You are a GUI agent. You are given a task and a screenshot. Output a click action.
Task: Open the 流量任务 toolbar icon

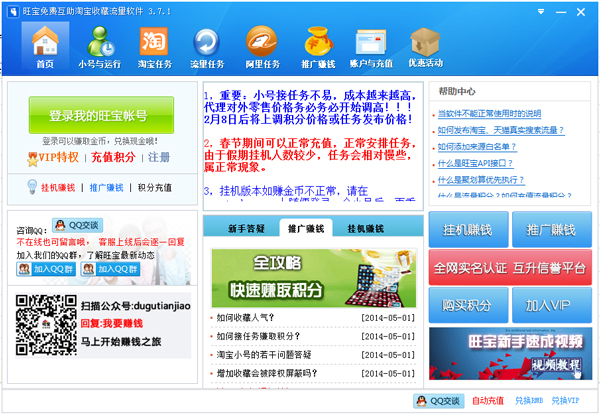coord(207,46)
